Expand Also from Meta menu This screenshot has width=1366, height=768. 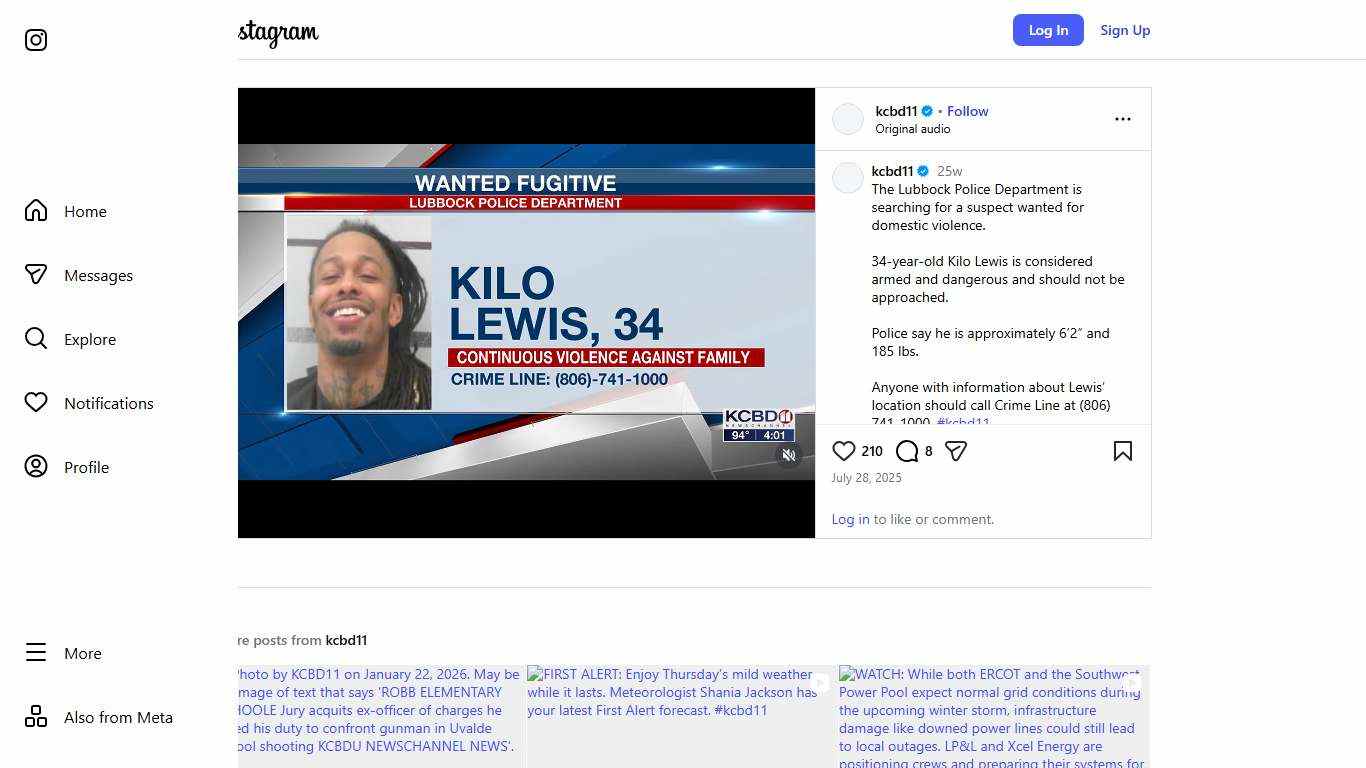(99, 717)
